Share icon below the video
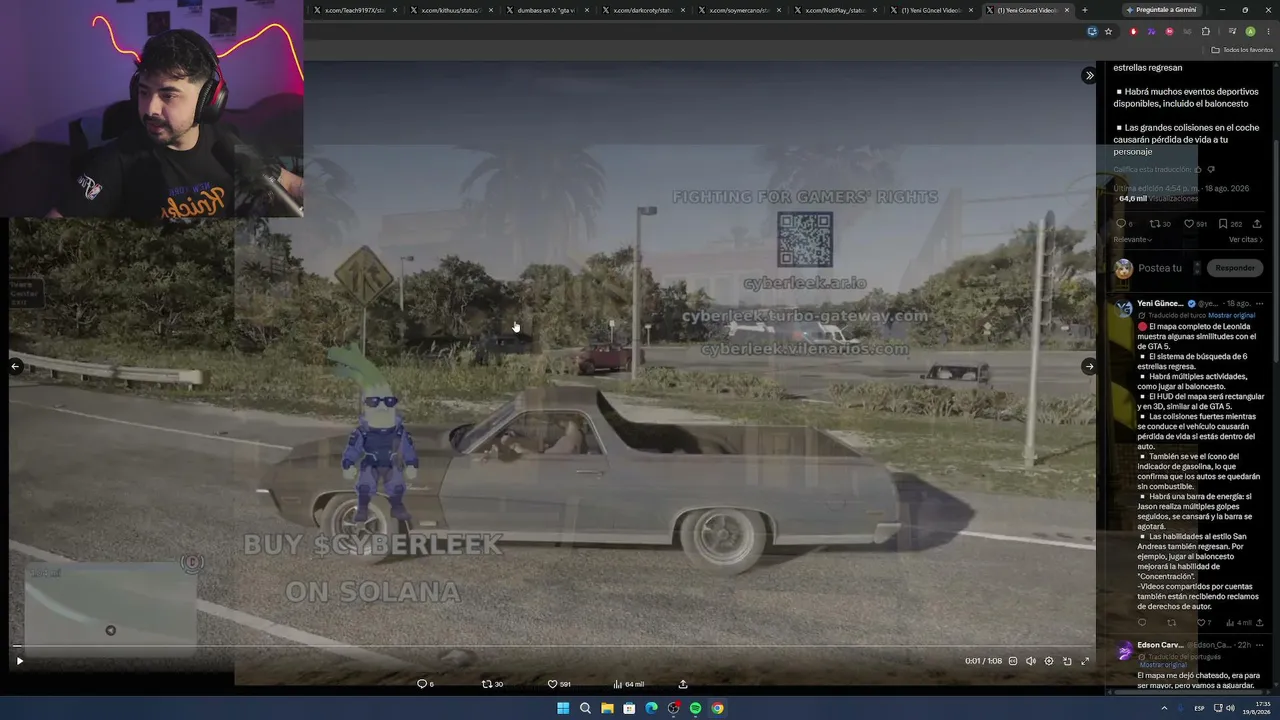Viewport: 1280px width, 720px height. point(683,684)
